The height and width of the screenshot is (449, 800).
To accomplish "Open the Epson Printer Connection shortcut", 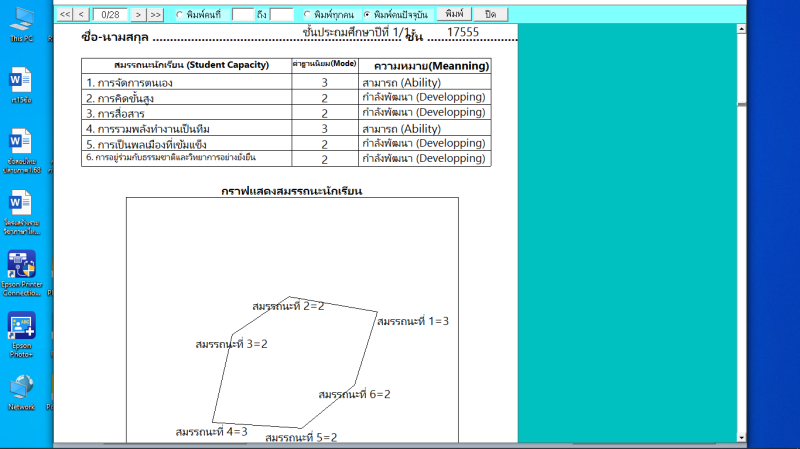I will tap(21, 266).
